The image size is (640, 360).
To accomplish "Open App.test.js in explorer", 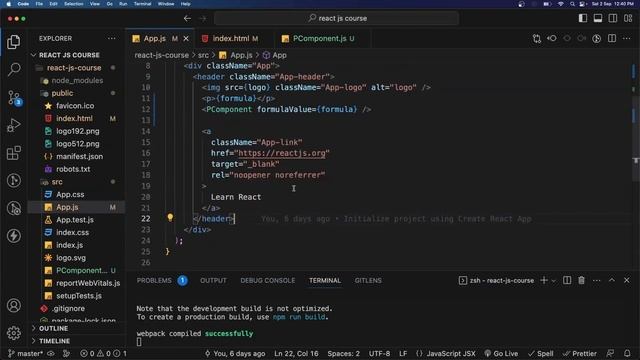I will tap(75, 220).
